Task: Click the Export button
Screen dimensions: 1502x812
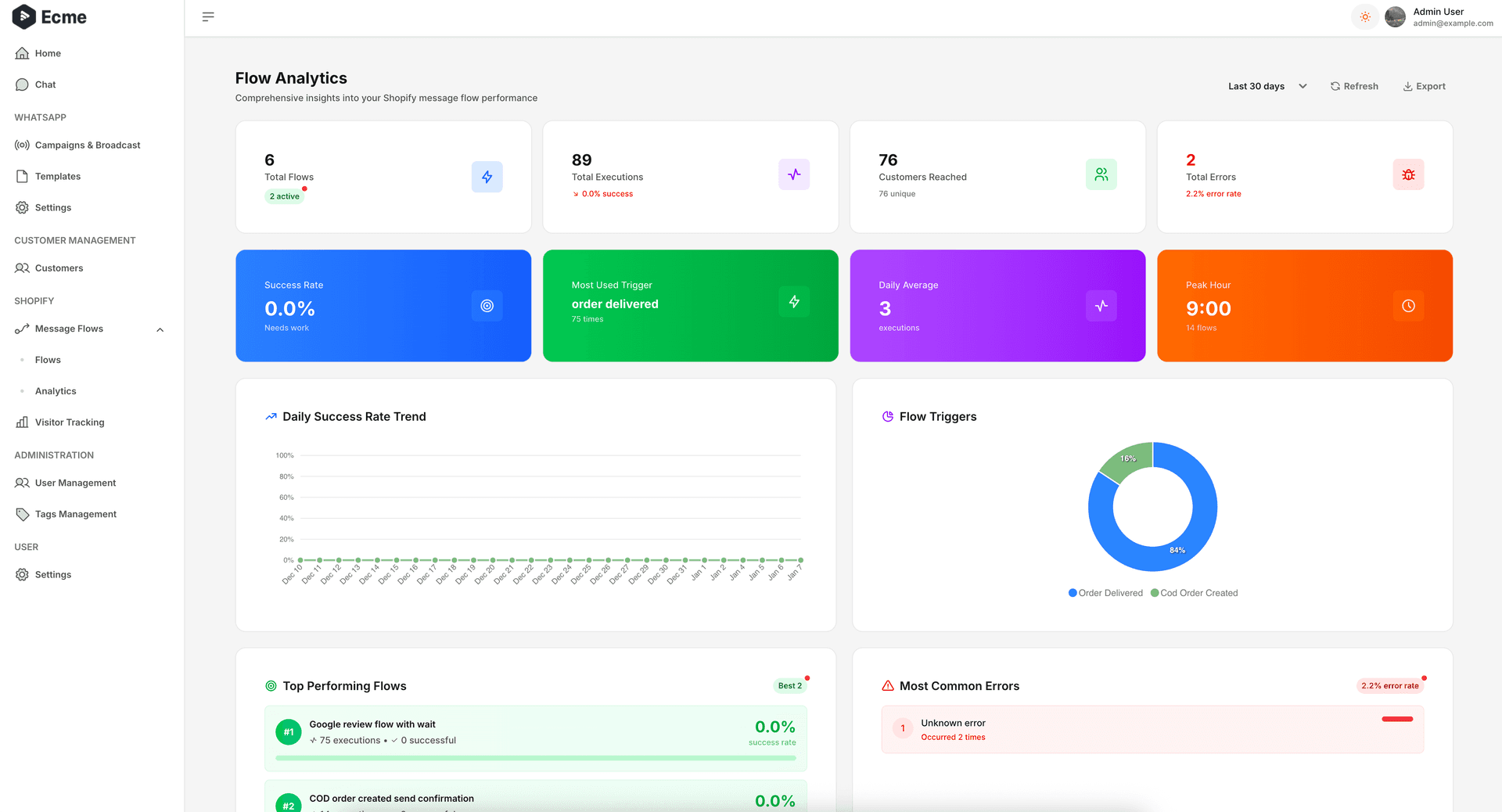Action: click(x=1424, y=86)
